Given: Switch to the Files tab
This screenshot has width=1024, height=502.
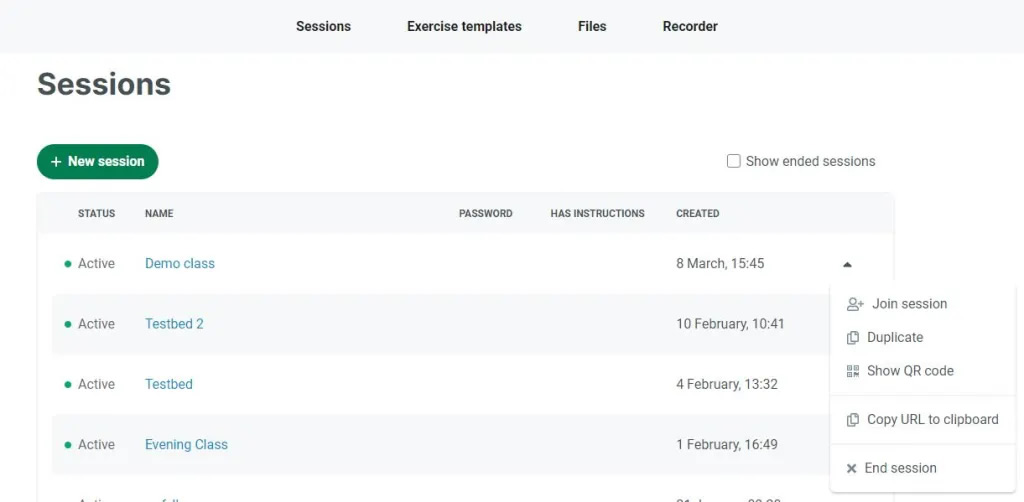Looking at the screenshot, I should tap(592, 27).
